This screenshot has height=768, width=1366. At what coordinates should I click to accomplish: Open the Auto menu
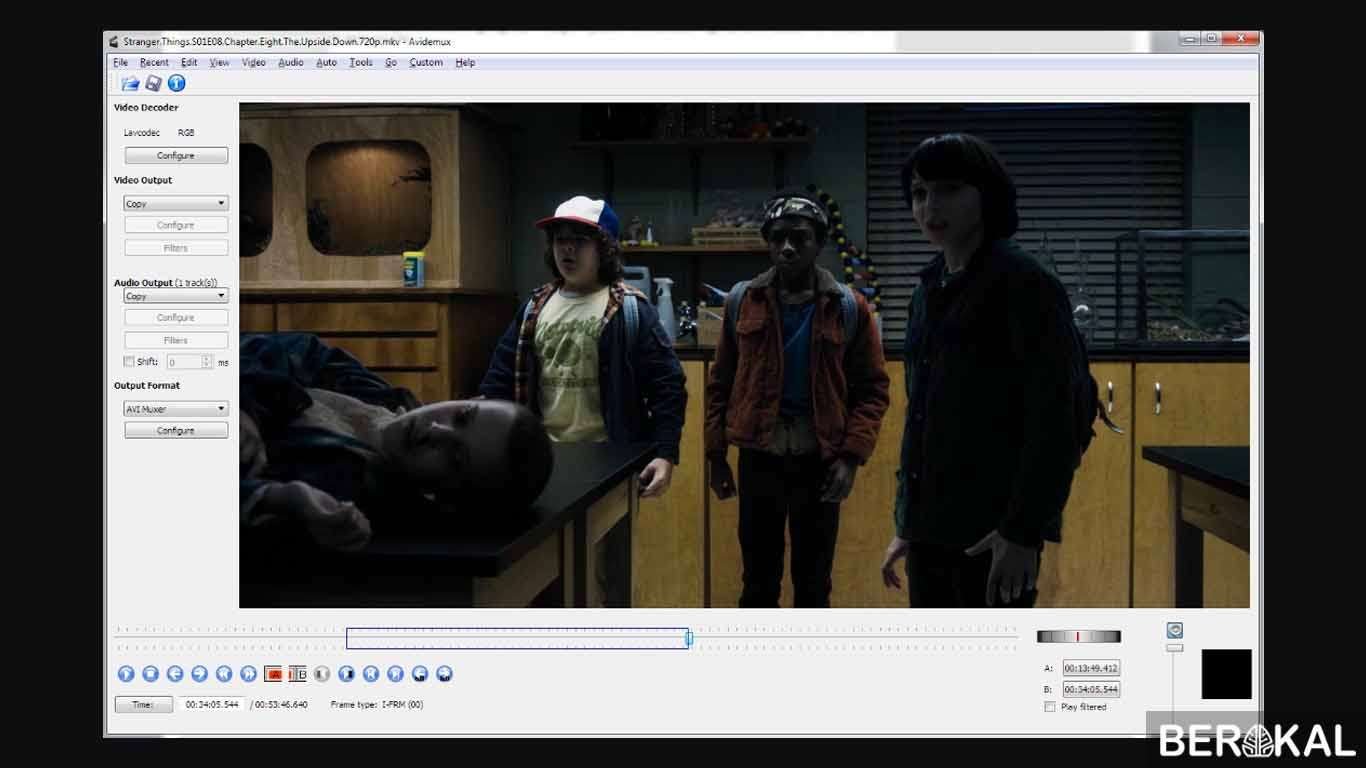(327, 62)
